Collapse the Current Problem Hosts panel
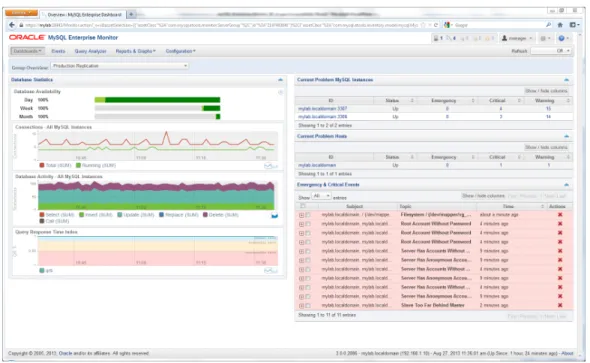 [566, 136]
